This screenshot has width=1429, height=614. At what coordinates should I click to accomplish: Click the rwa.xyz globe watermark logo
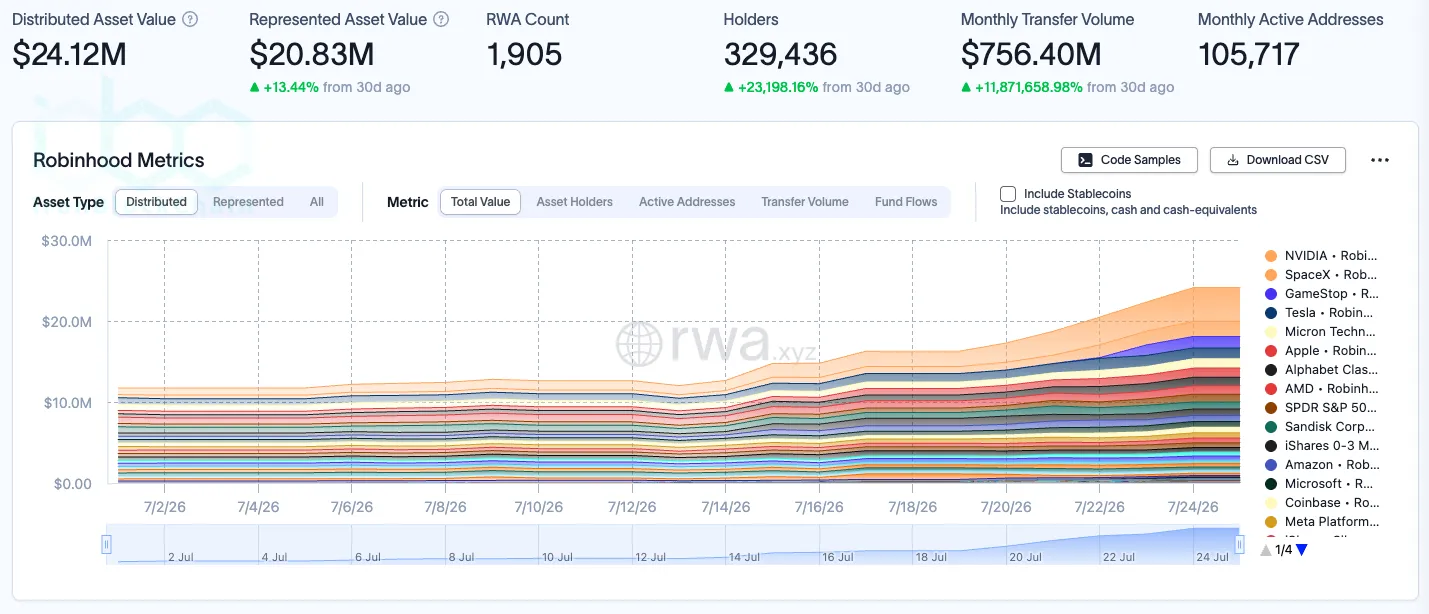640,345
